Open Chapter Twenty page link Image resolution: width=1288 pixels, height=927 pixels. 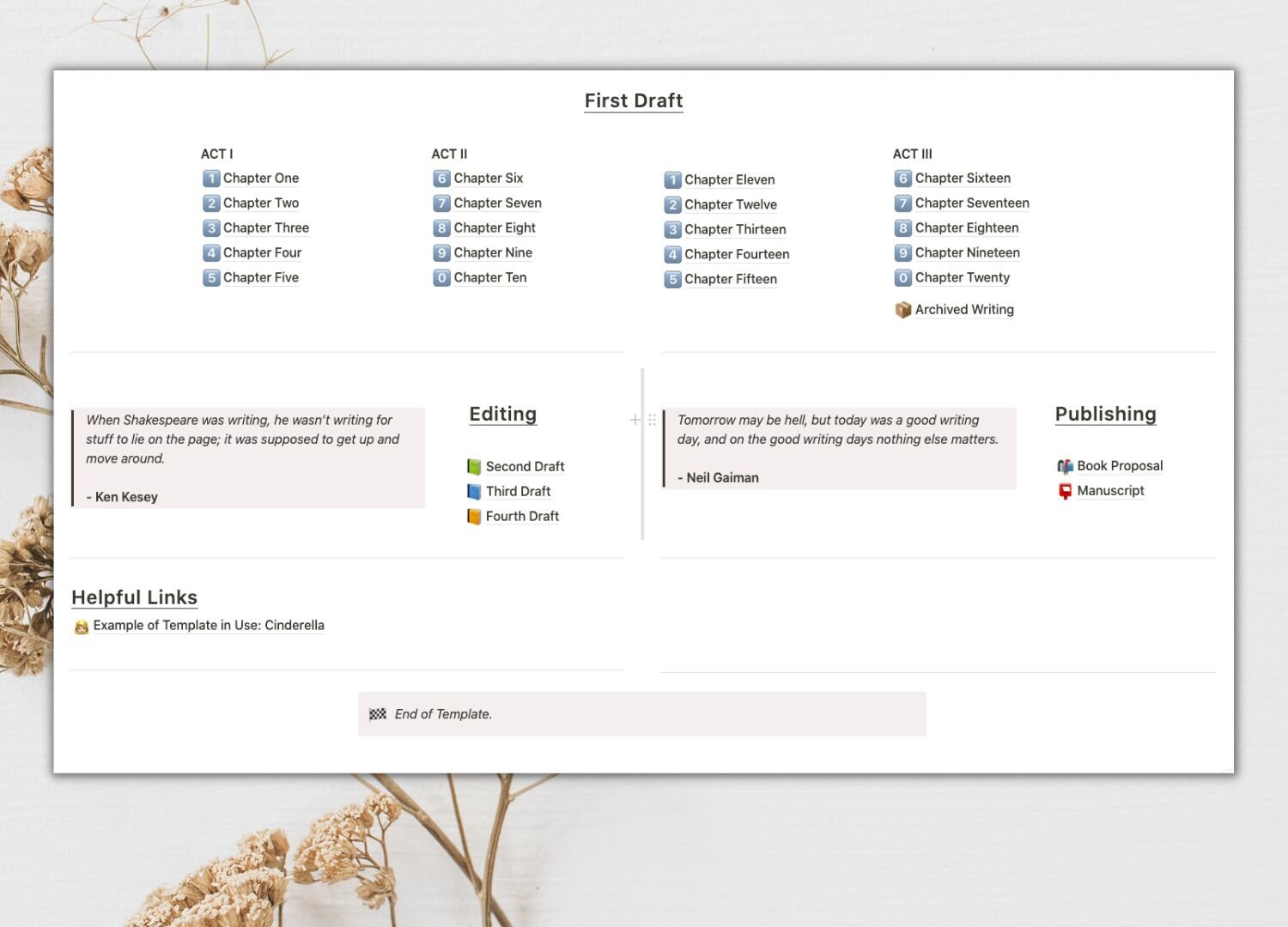click(962, 277)
